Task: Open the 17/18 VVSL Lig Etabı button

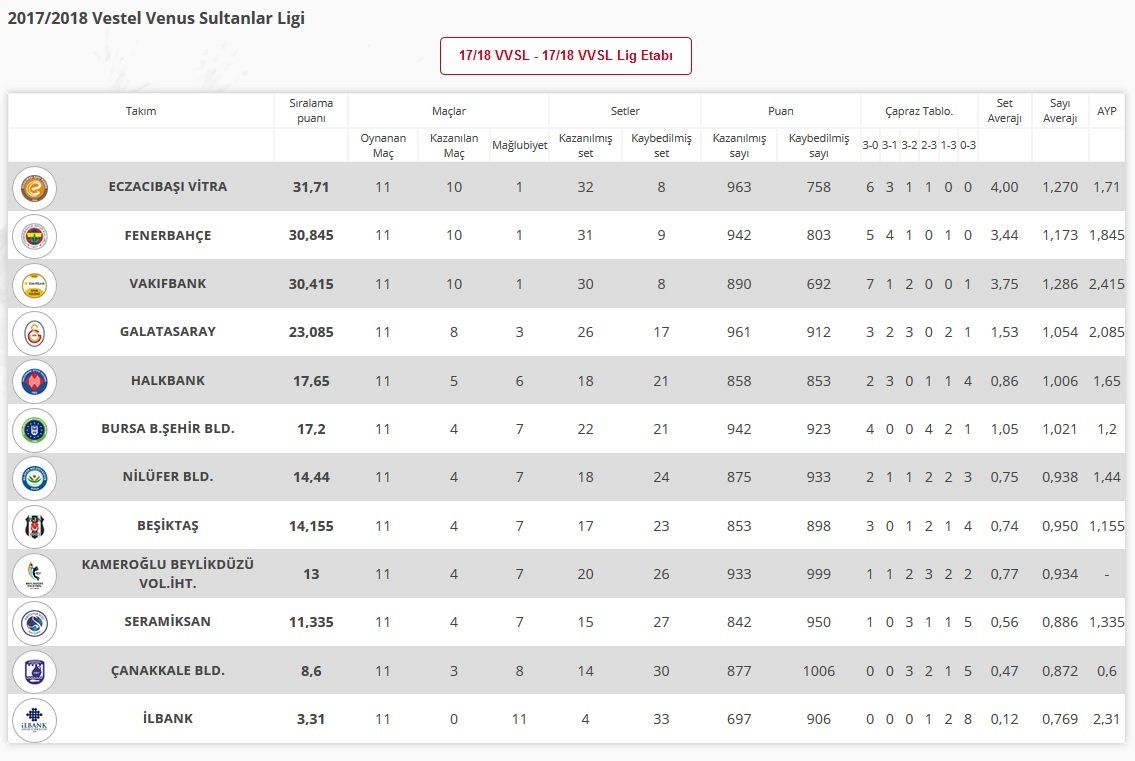Action: click(x=565, y=56)
